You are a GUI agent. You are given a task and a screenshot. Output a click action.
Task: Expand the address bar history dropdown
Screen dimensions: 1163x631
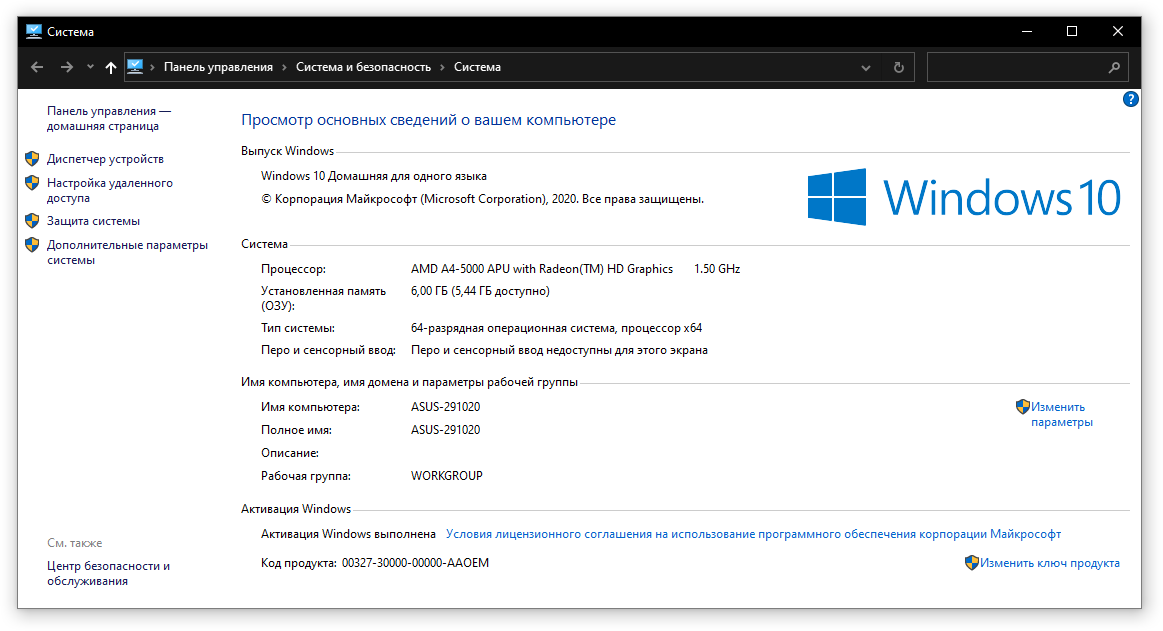point(866,67)
